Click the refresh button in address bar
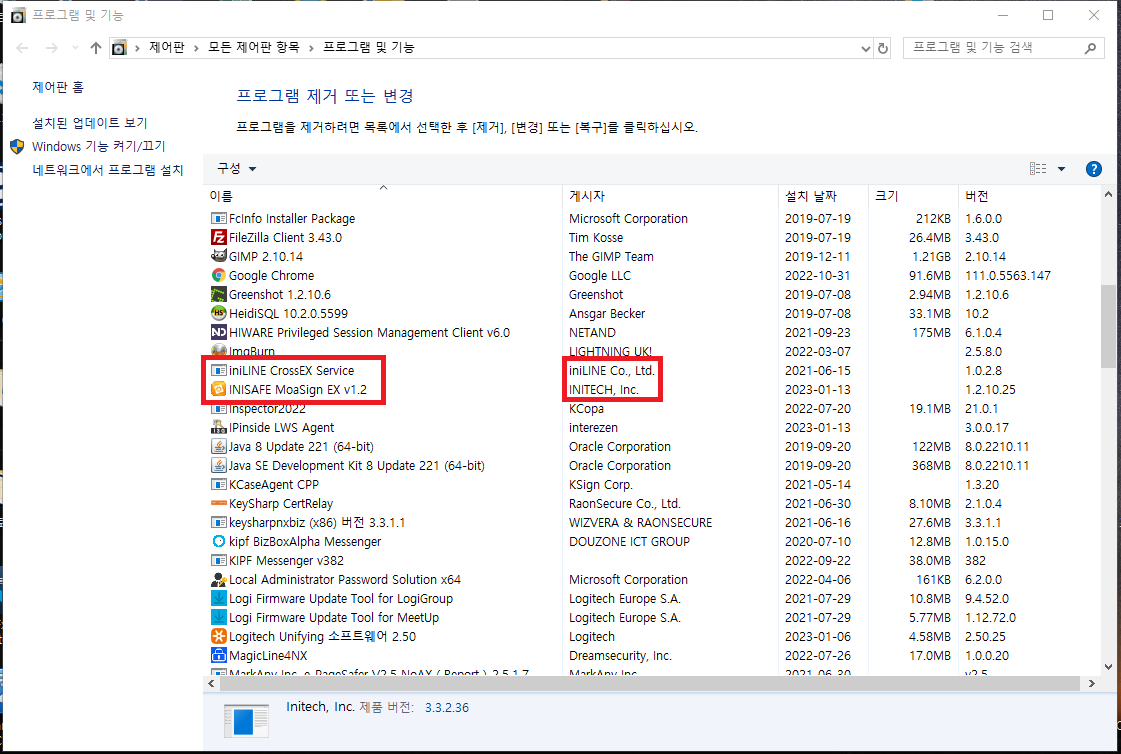The height and width of the screenshot is (754, 1121). [883, 48]
